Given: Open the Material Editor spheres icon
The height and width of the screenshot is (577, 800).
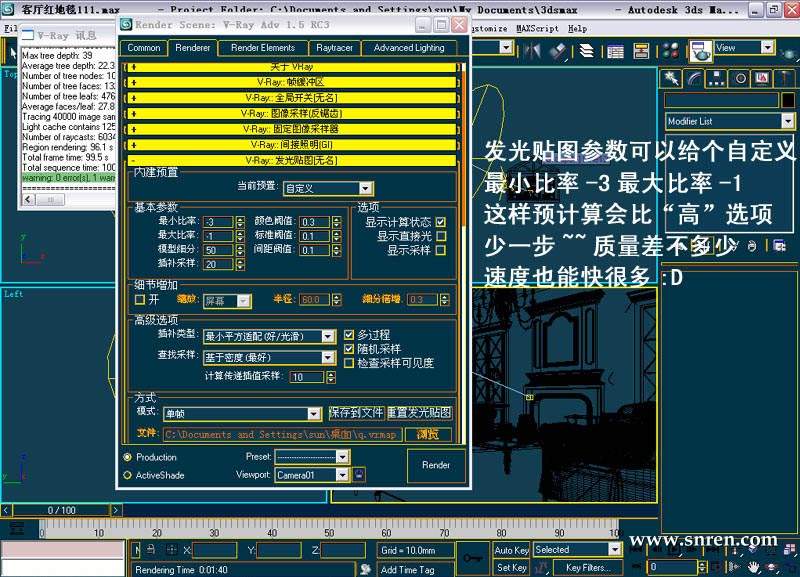Looking at the screenshot, I should (671, 51).
